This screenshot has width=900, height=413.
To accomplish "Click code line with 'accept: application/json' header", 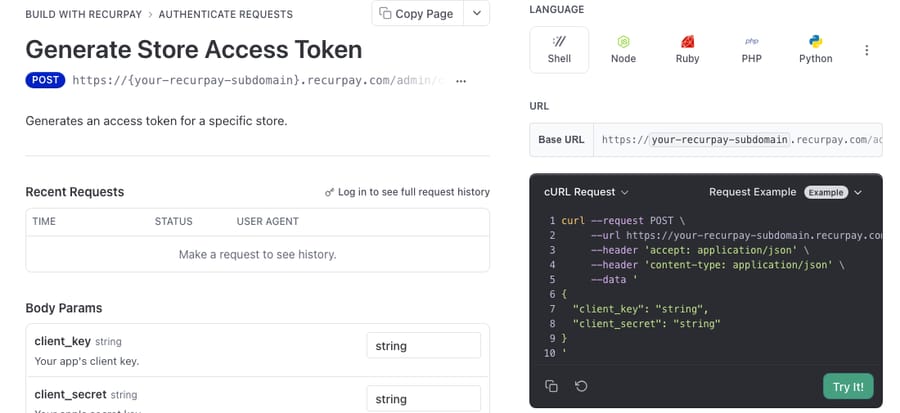I will [x=700, y=250].
